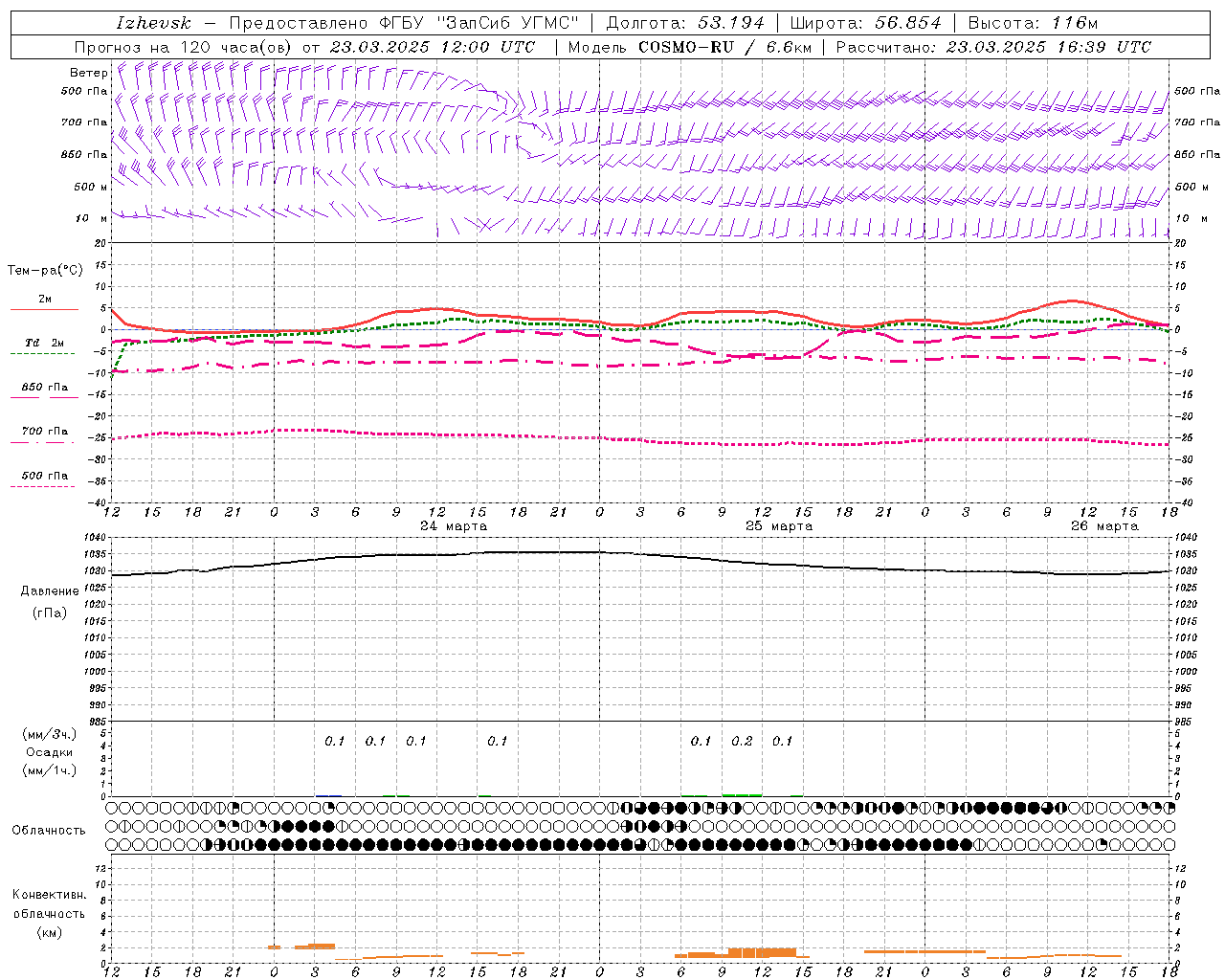Click the "Ветер" wind panel label
This screenshot has width=1225, height=980.
[x=89, y=73]
